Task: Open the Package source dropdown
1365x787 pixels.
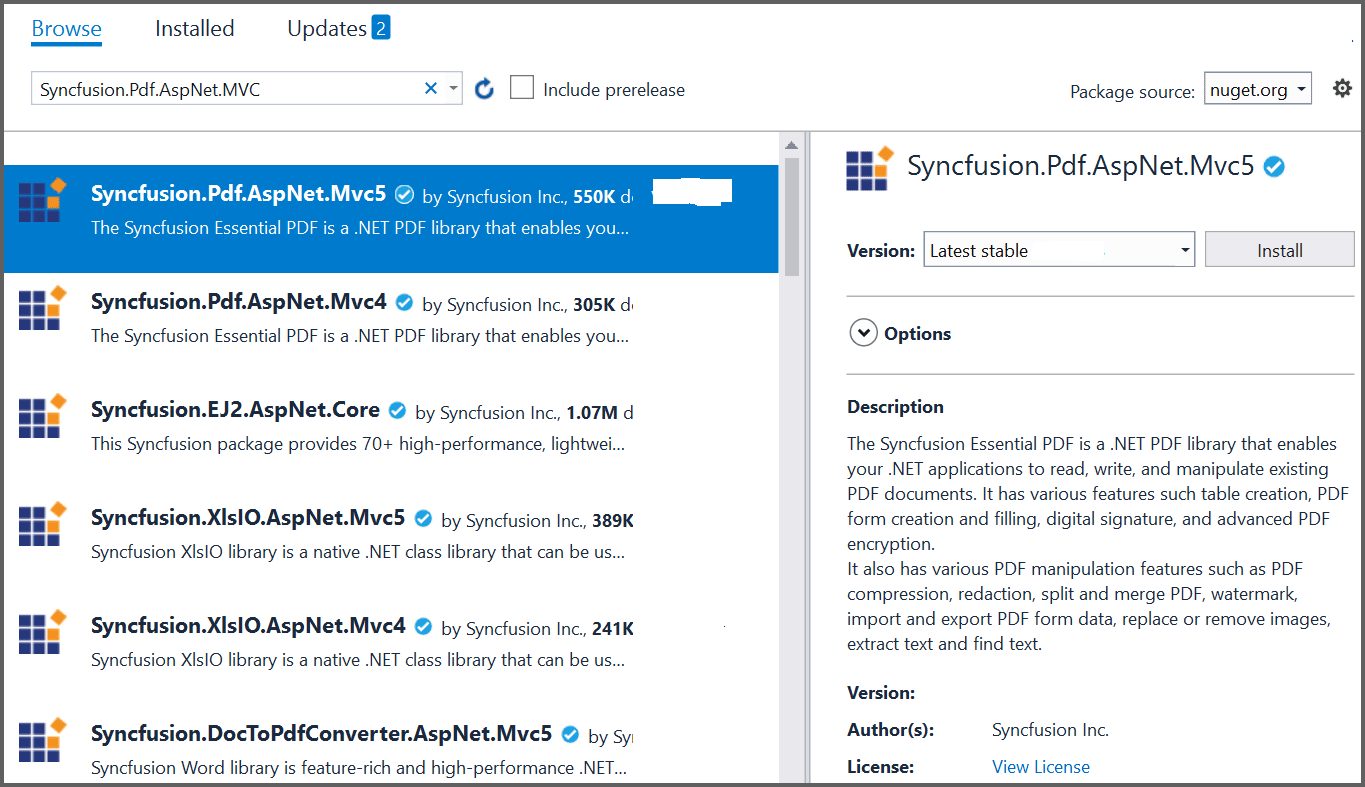Action: pos(1258,89)
